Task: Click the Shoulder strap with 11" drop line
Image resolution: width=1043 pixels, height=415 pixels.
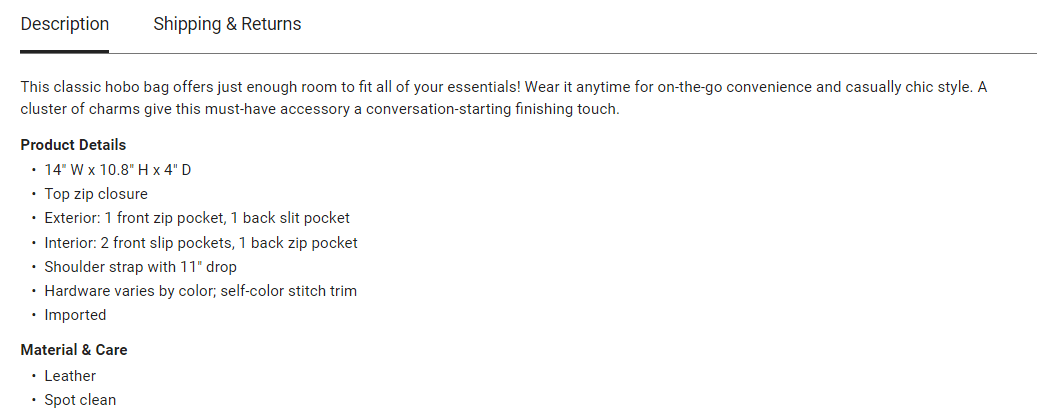Action: [140, 267]
